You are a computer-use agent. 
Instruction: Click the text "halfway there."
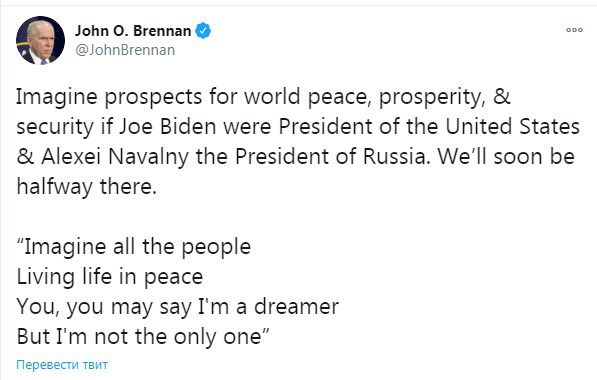point(86,187)
